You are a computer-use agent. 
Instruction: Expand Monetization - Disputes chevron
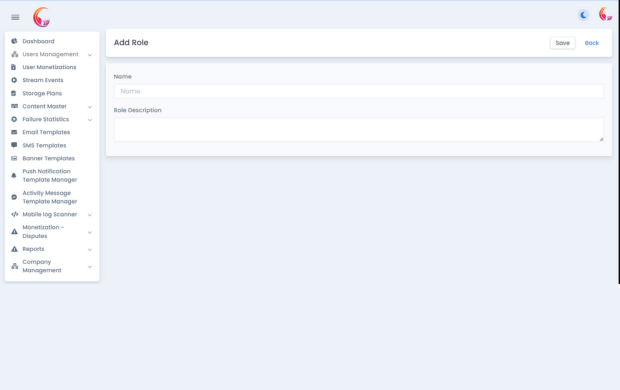pyautogui.click(x=90, y=232)
